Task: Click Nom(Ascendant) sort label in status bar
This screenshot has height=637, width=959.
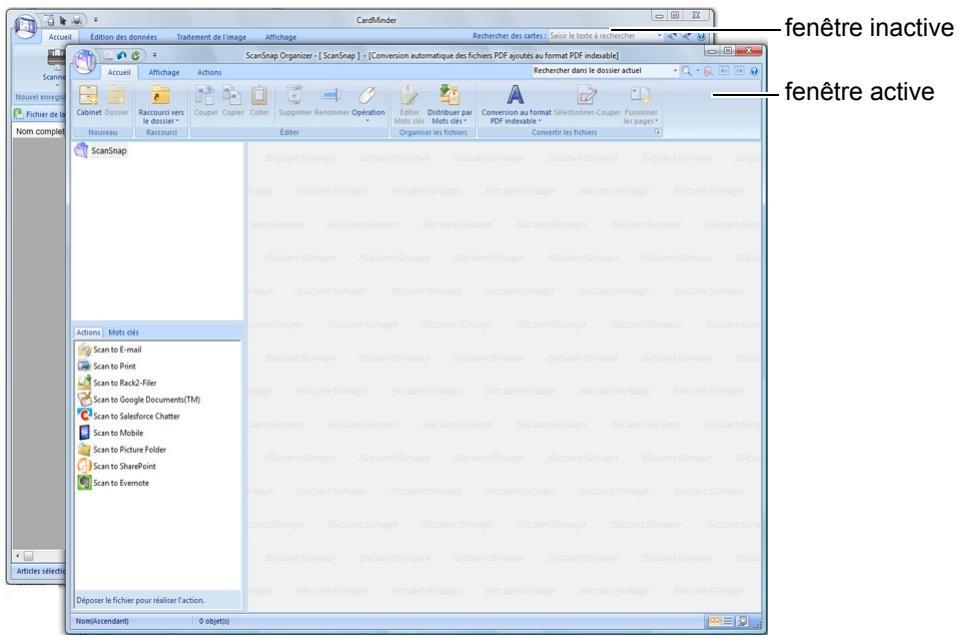Action: point(102,621)
